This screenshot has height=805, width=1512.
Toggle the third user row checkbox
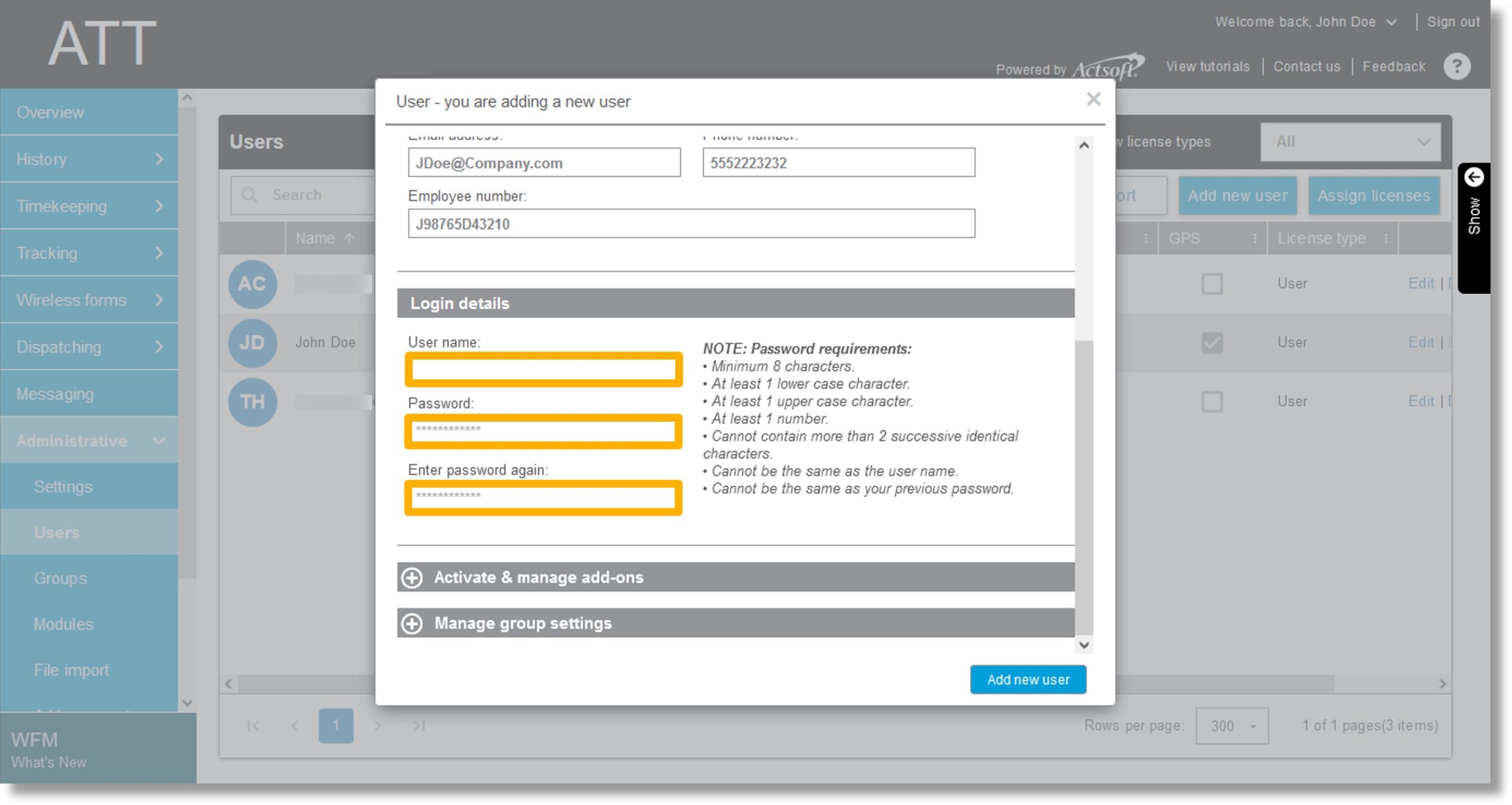click(x=1212, y=402)
